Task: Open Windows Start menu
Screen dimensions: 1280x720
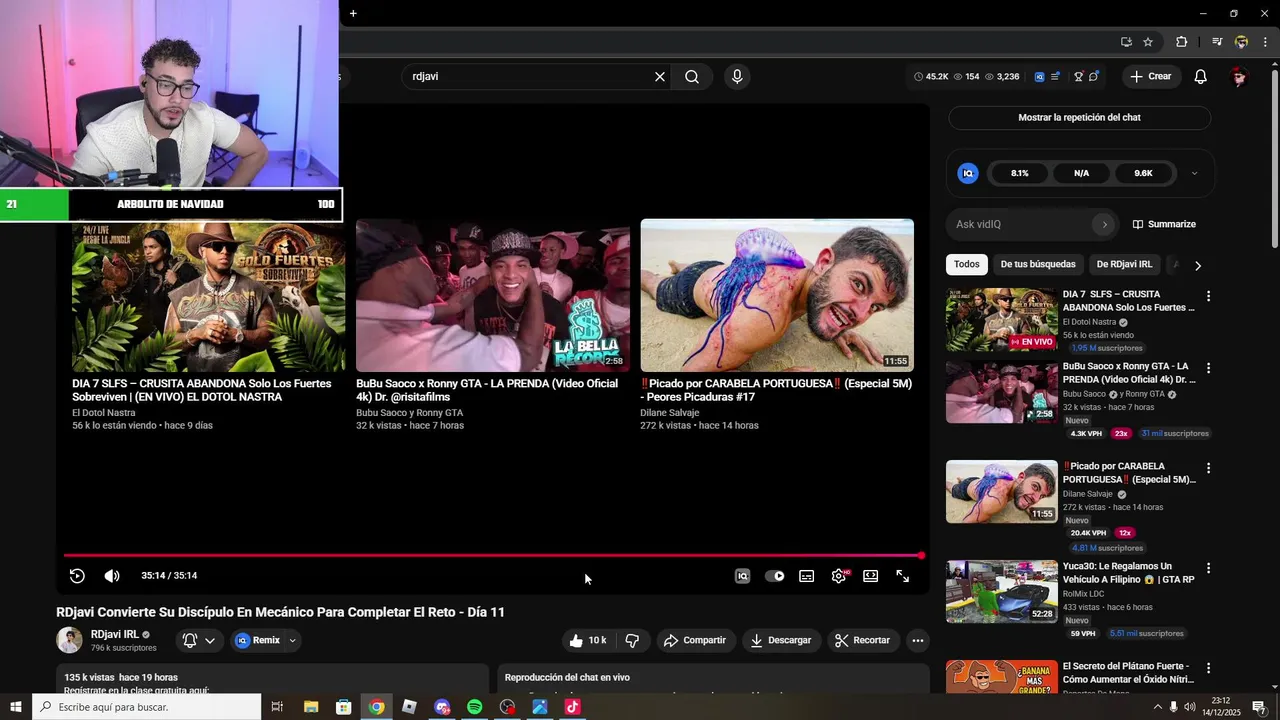Action: (15, 707)
